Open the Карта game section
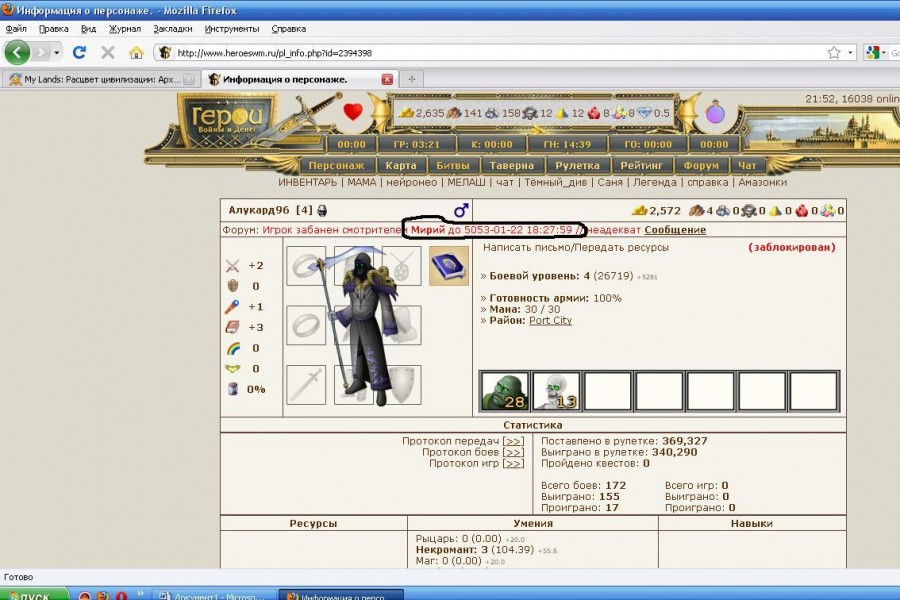 pos(401,165)
